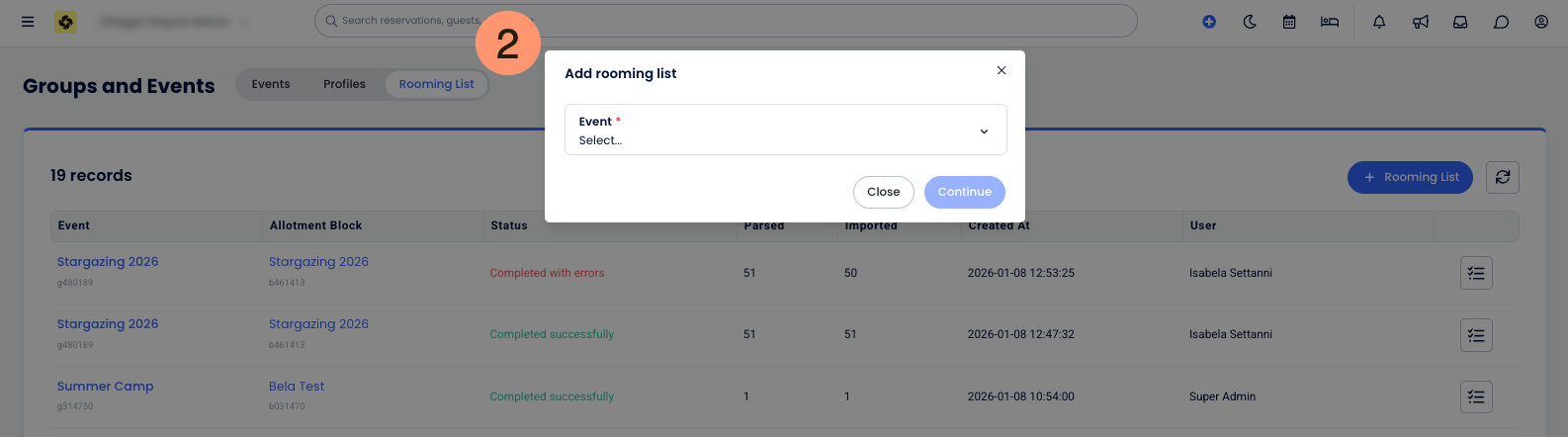Viewport: 1568px width, 437px height.
Task: Click the megaphone announcements icon
Action: pos(1421,22)
